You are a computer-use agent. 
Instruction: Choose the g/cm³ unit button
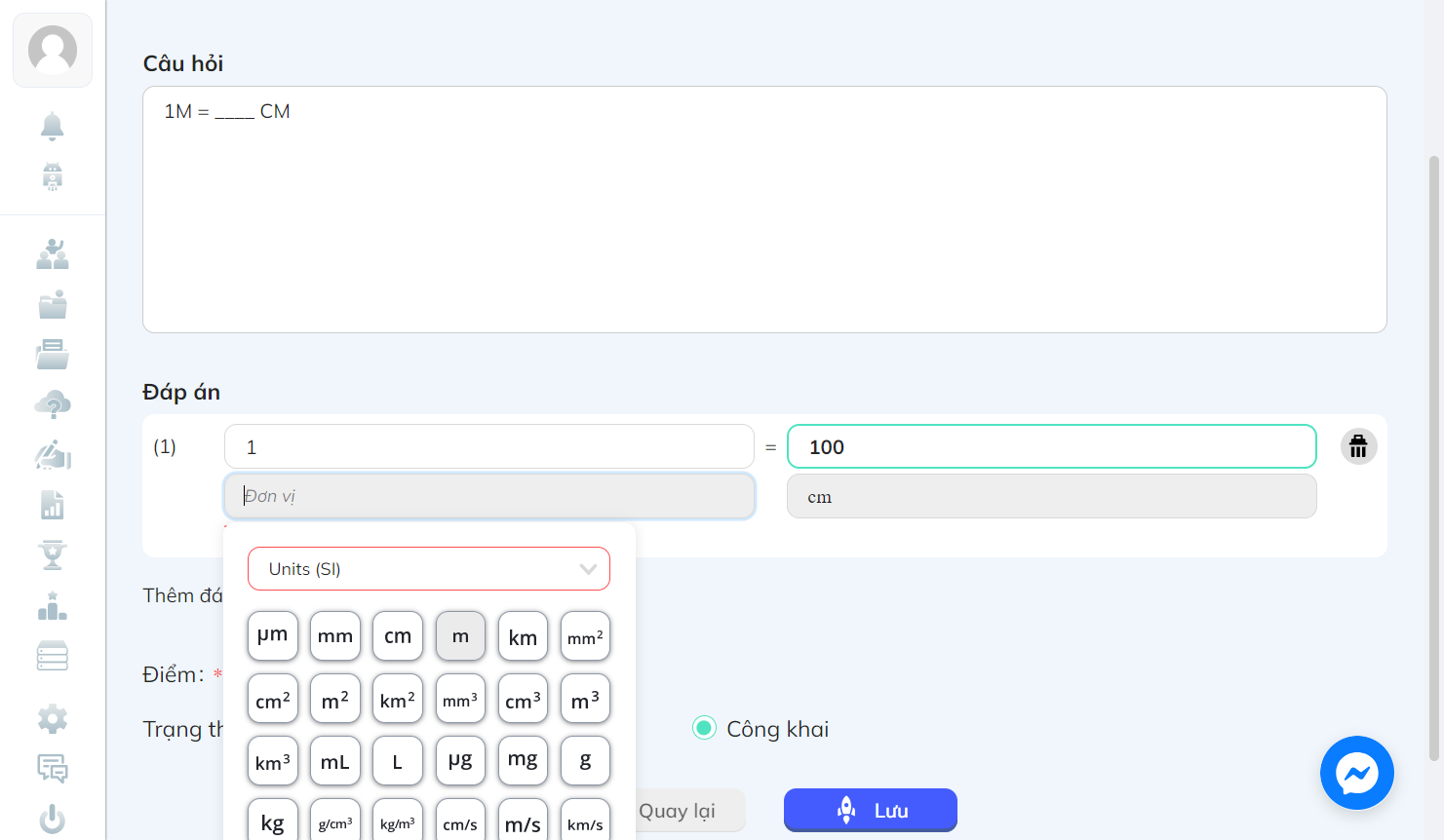click(335, 821)
